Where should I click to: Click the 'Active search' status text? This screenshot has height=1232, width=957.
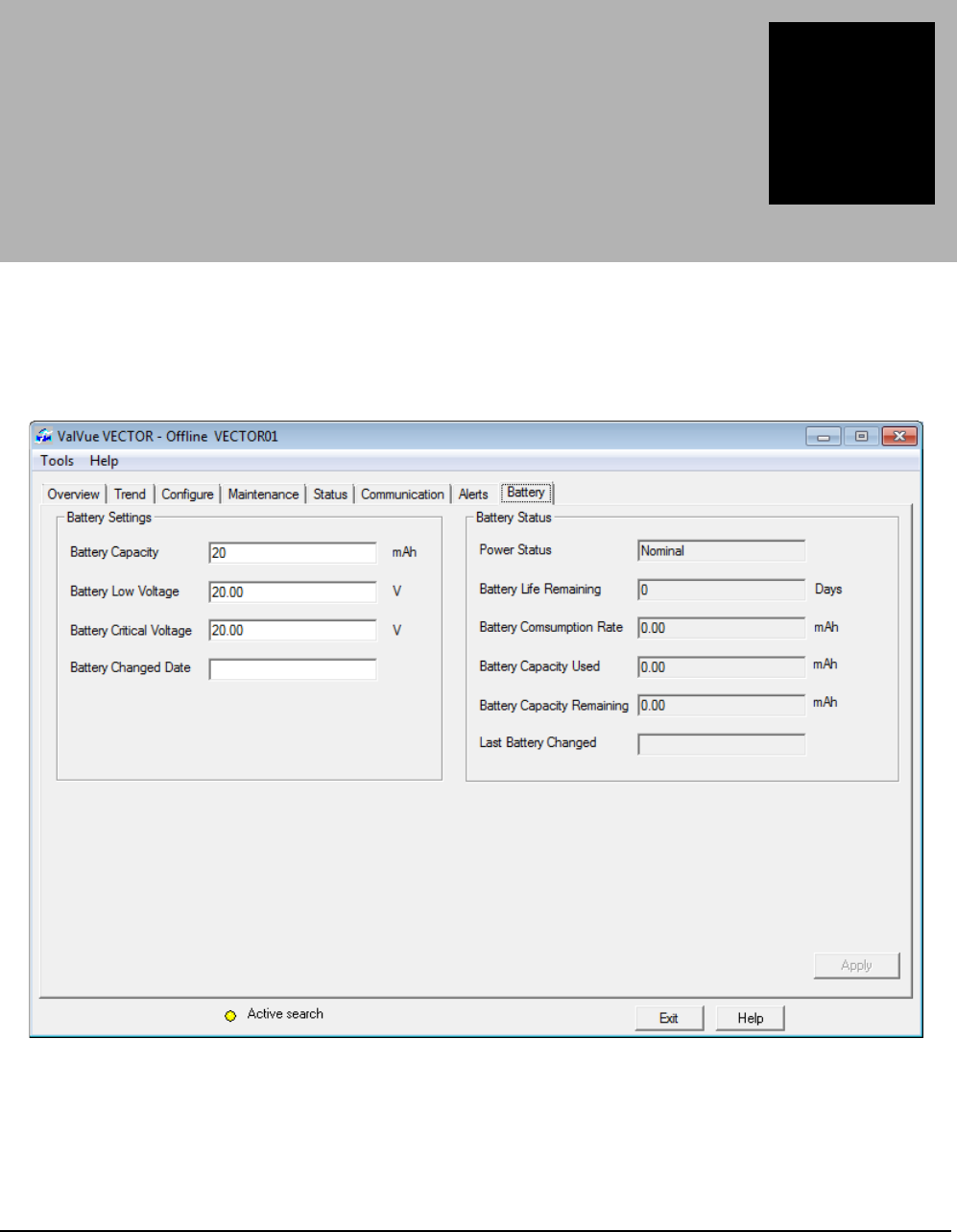click(x=285, y=1014)
